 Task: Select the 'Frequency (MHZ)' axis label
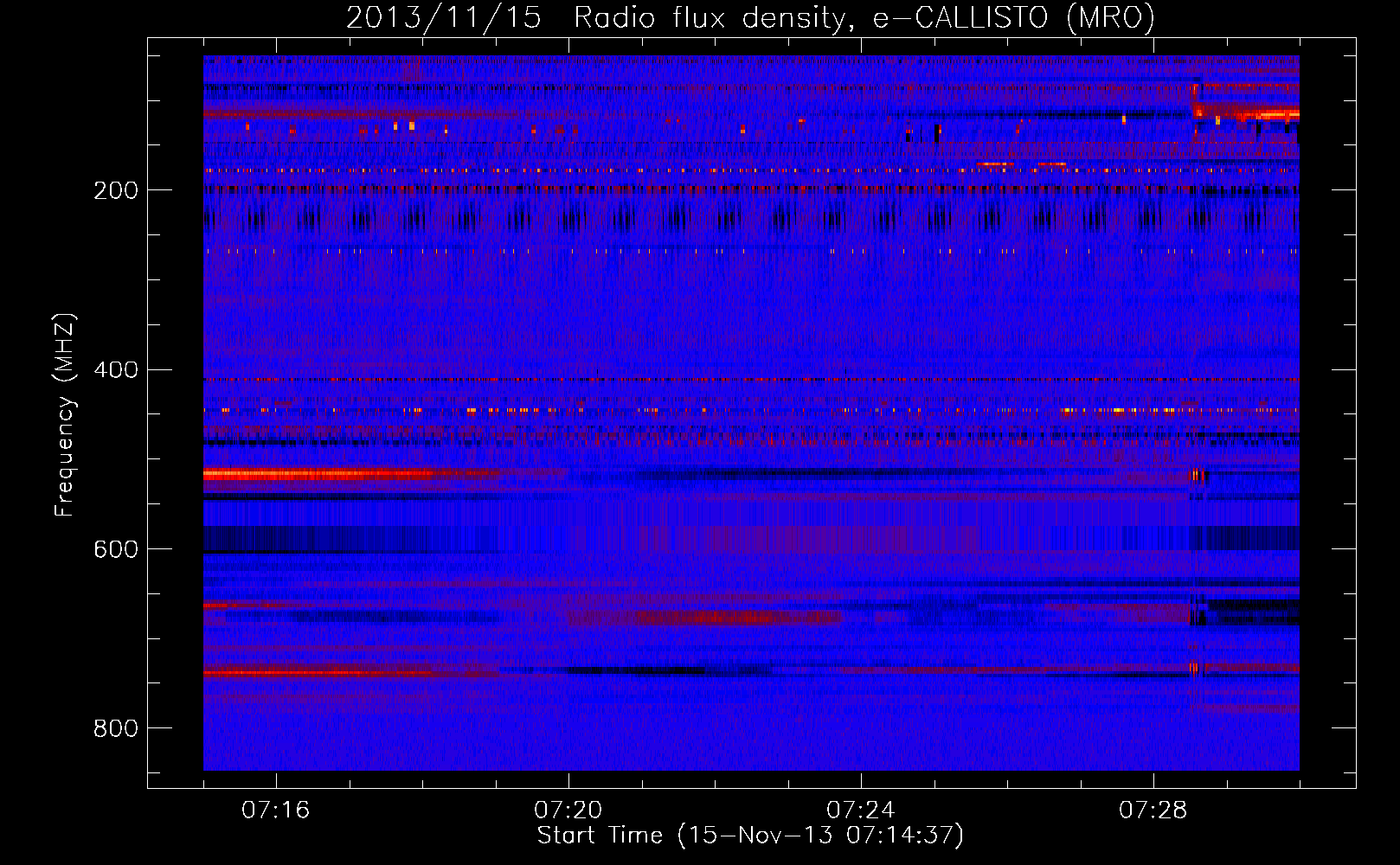click(65, 415)
